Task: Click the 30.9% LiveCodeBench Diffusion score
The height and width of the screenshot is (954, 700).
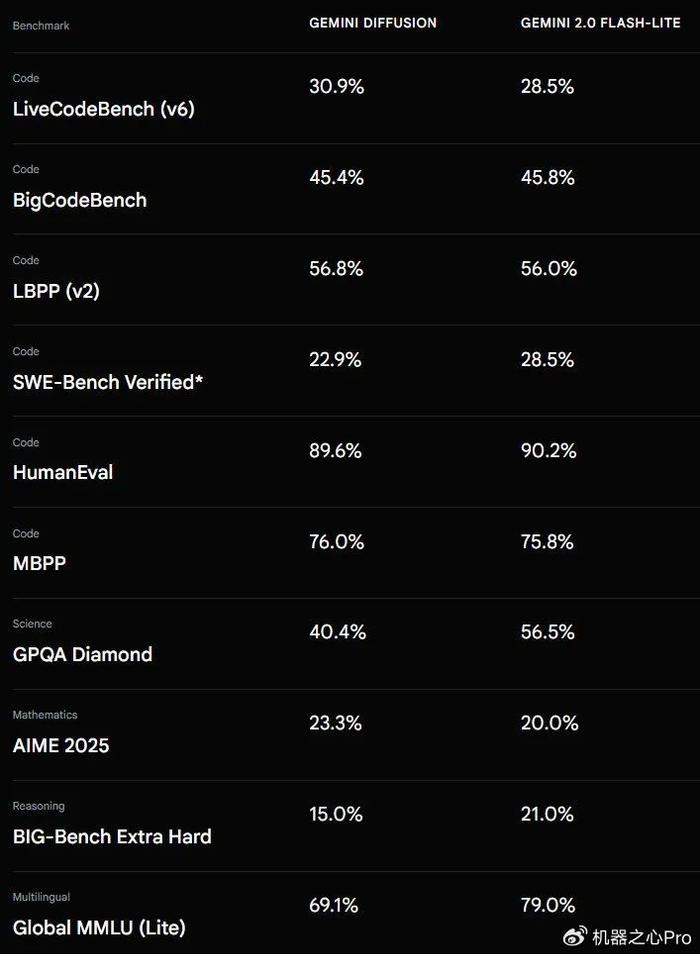Action: [x=336, y=86]
